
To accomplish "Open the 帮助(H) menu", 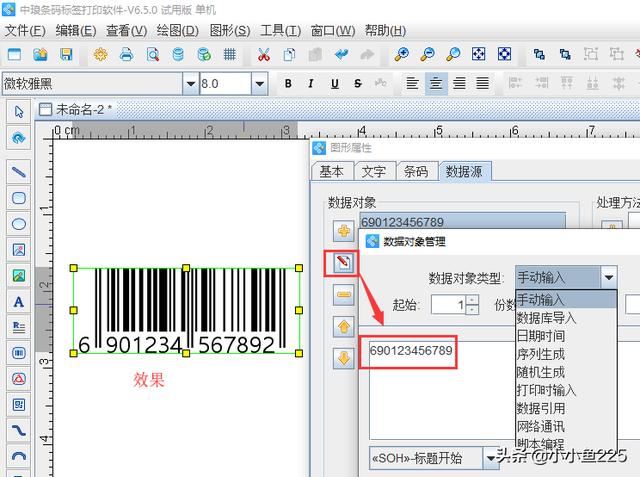I will 385,31.
